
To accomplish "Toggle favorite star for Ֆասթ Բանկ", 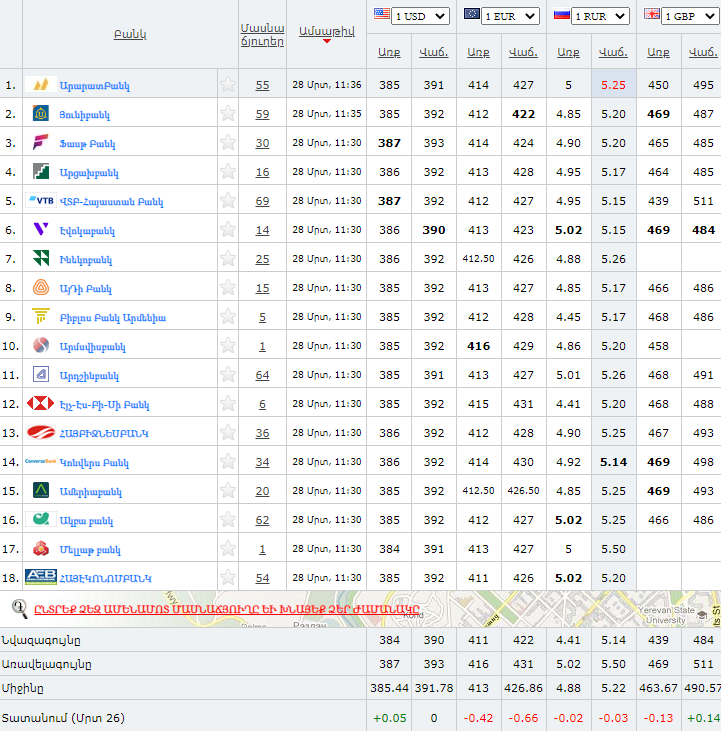I will [228, 142].
